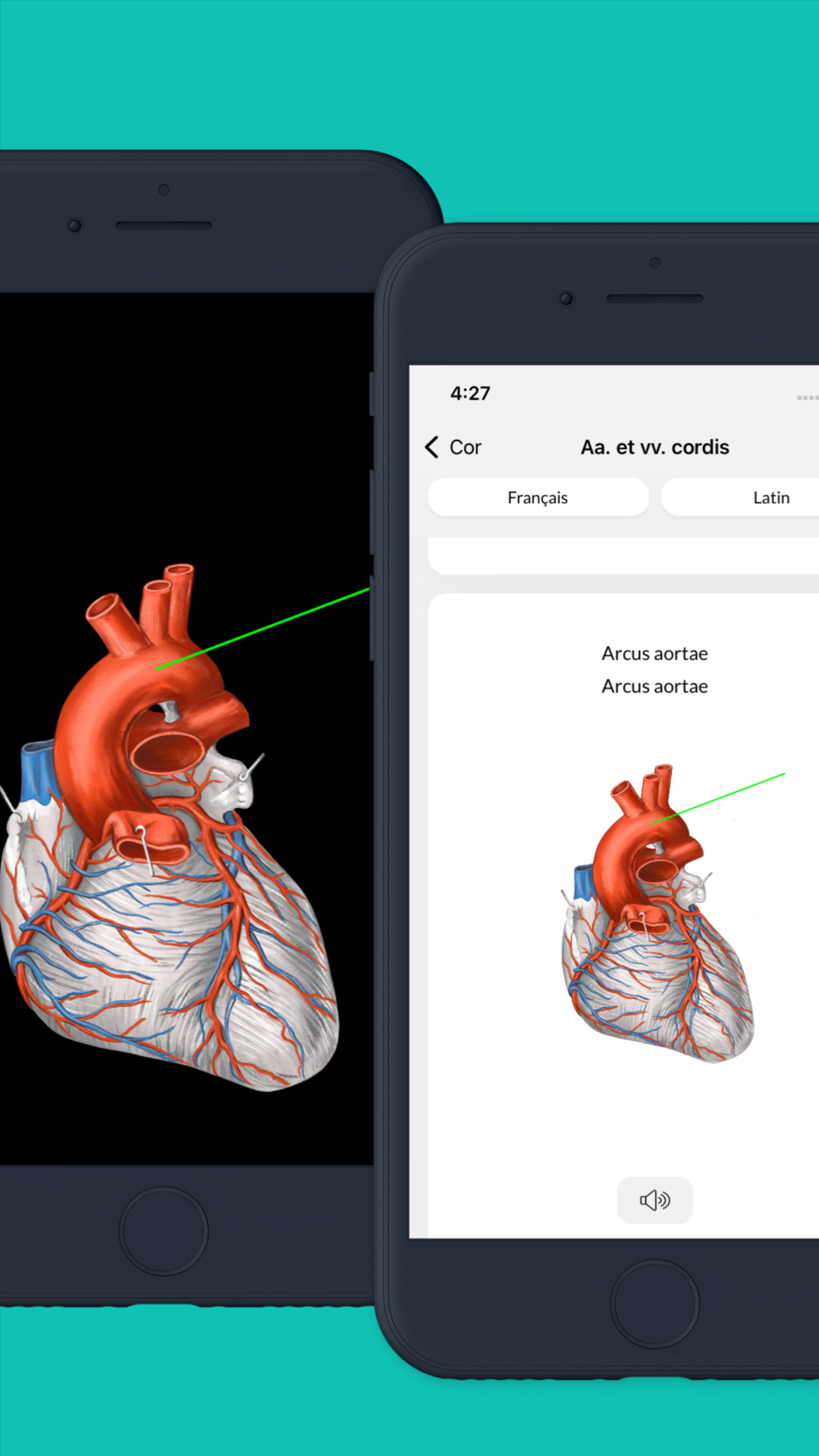Image resolution: width=819 pixels, height=1456 pixels.
Task: Tap the Aa. et vv. cordis title
Action: (655, 447)
